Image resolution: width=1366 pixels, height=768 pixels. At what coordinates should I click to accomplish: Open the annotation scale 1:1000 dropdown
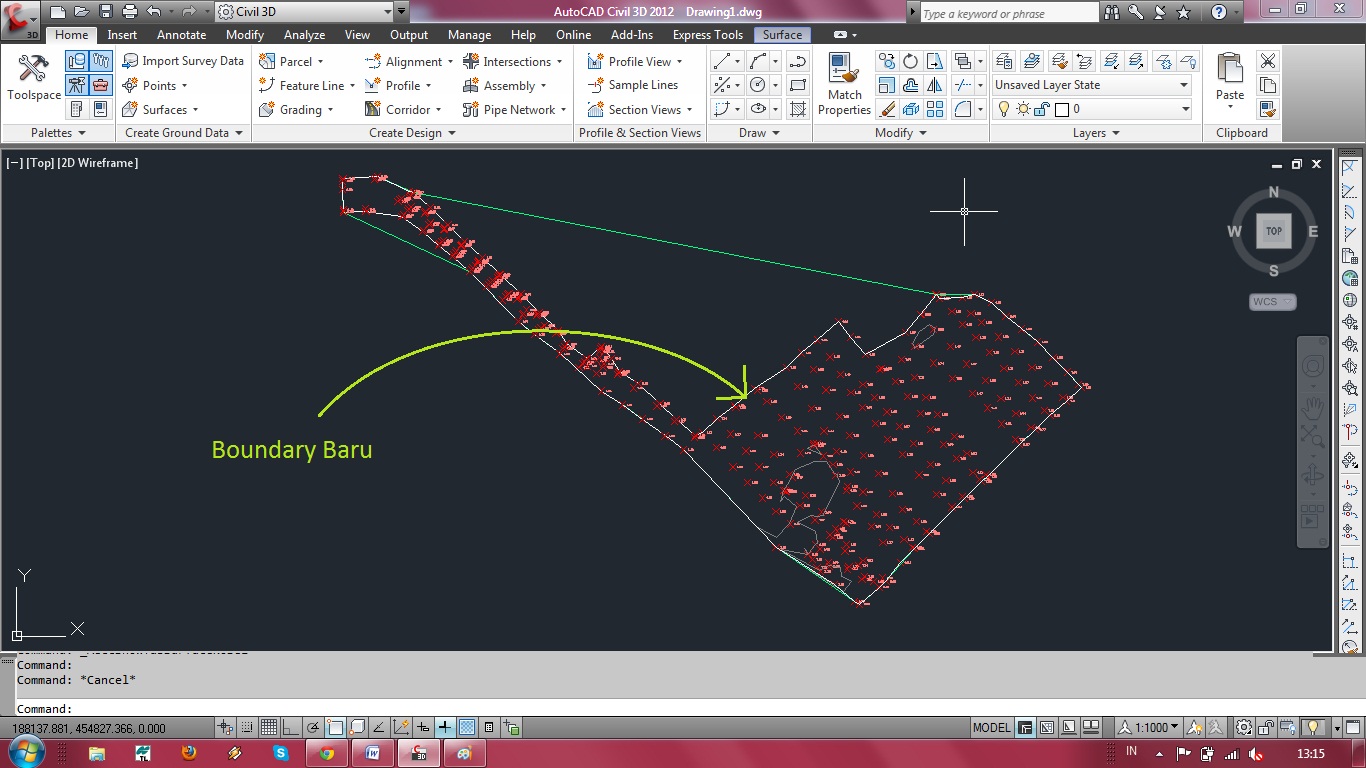click(x=1160, y=728)
